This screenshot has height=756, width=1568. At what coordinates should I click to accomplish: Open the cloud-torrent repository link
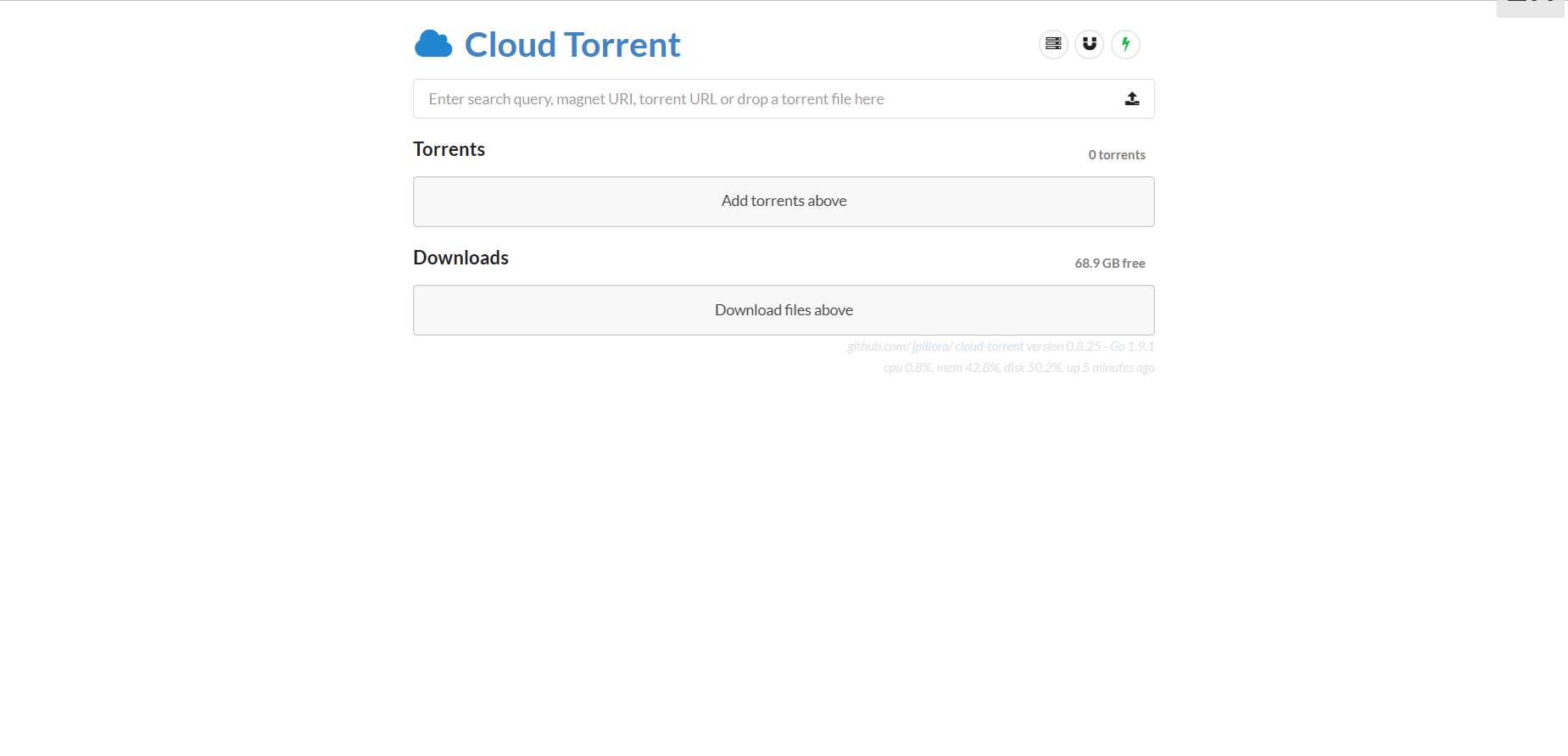tap(989, 347)
